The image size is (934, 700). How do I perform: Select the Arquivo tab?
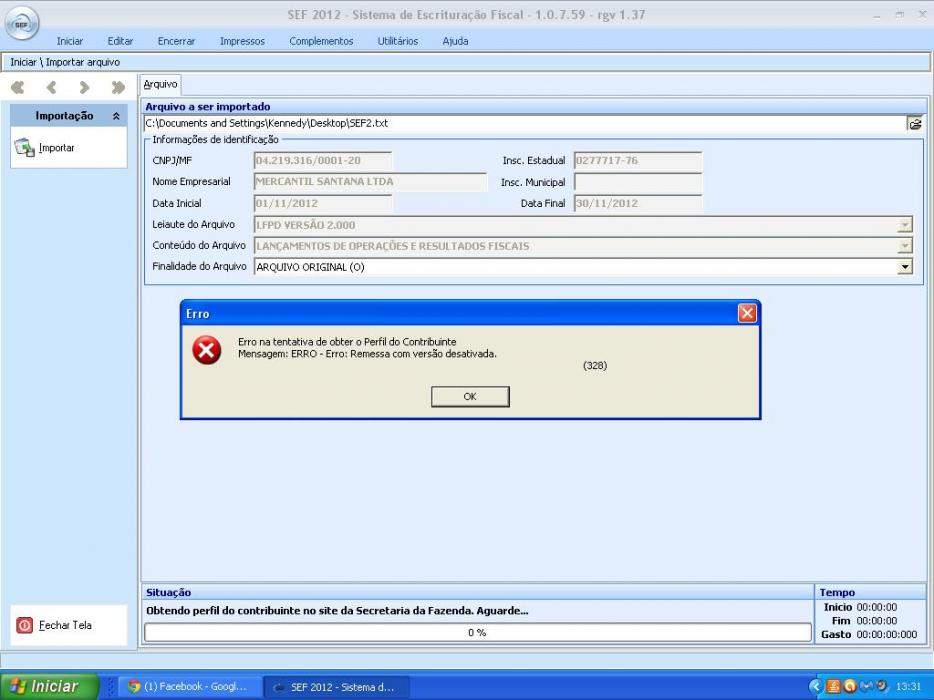pos(160,85)
